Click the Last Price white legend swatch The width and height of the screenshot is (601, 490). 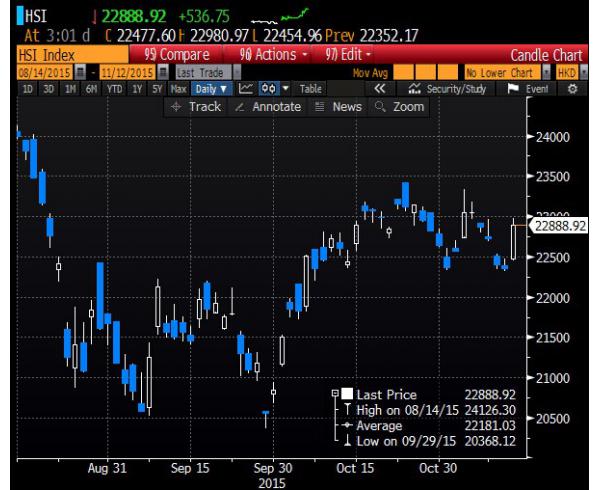(x=347, y=393)
